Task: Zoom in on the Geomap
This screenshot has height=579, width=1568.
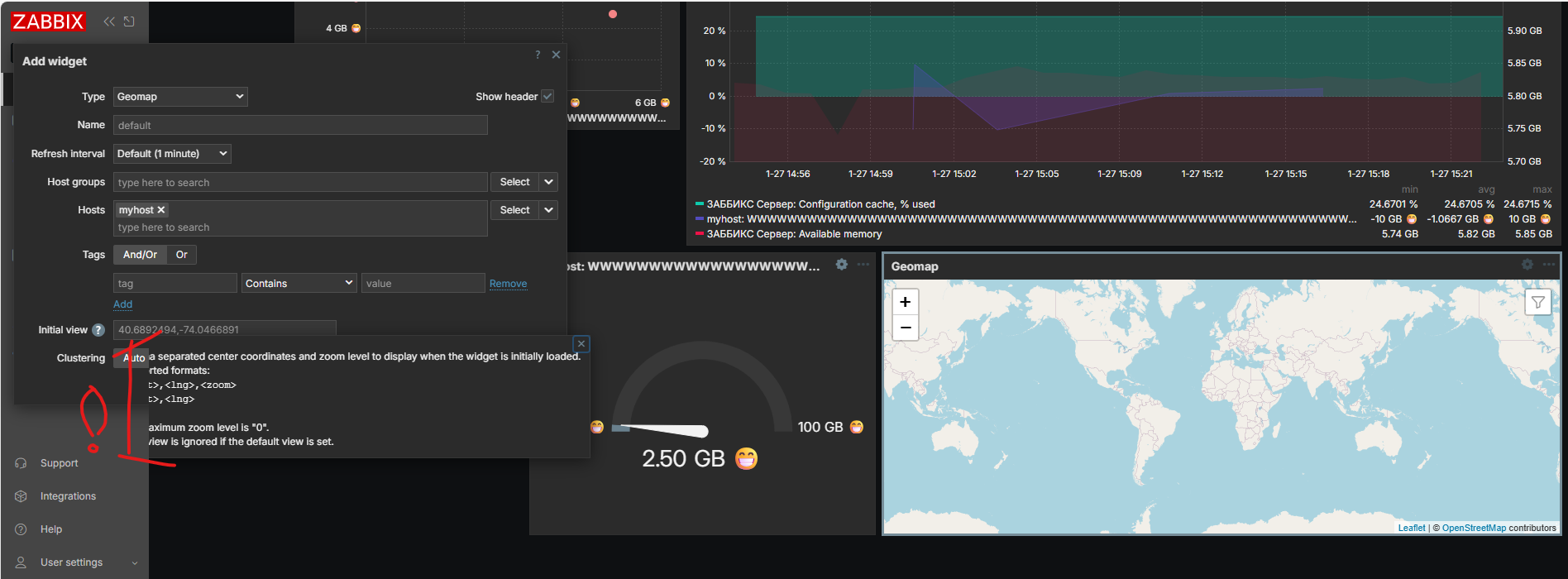Action: pos(905,303)
